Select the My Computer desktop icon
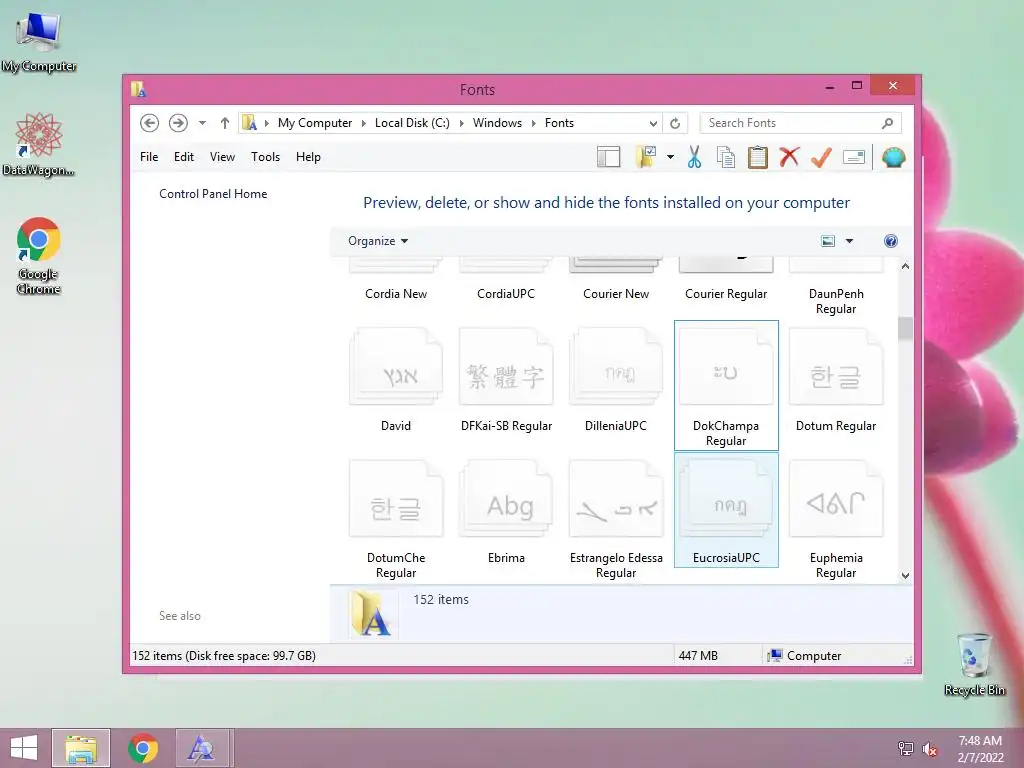The height and width of the screenshot is (768, 1024). pyautogui.click(x=39, y=42)
